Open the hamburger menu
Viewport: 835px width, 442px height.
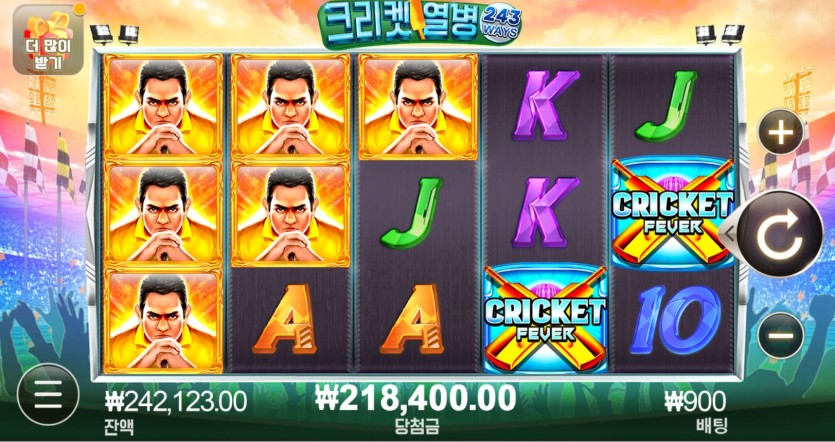pos(48,395)
